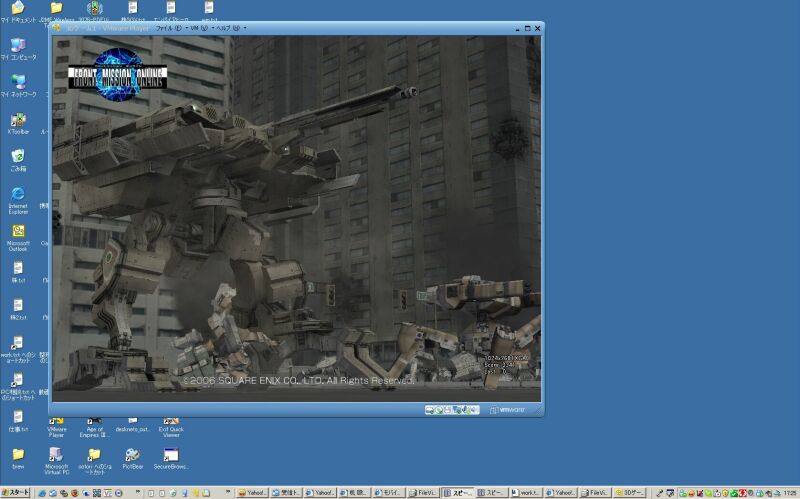Click the Front Mission Online logo
Image resolution: width=800 pixels, height=499 pixels.
click(x=117, y=75)
